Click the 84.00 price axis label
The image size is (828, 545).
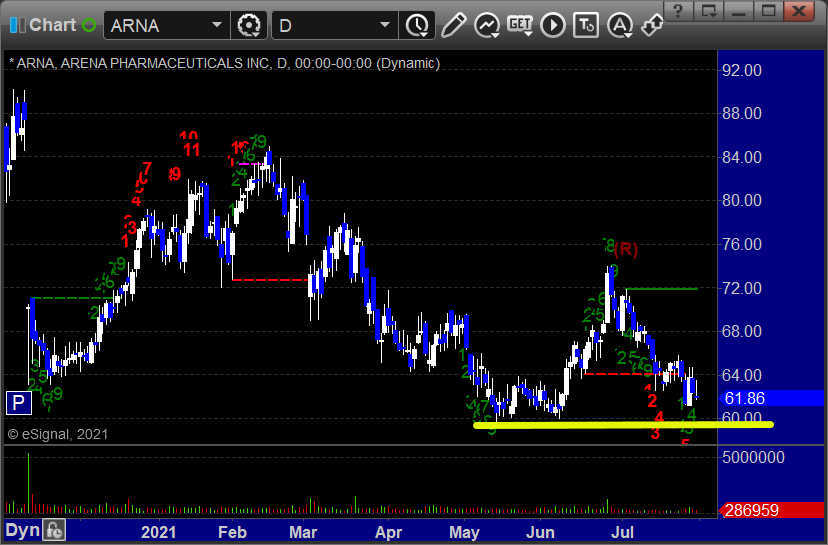[741, 157]
